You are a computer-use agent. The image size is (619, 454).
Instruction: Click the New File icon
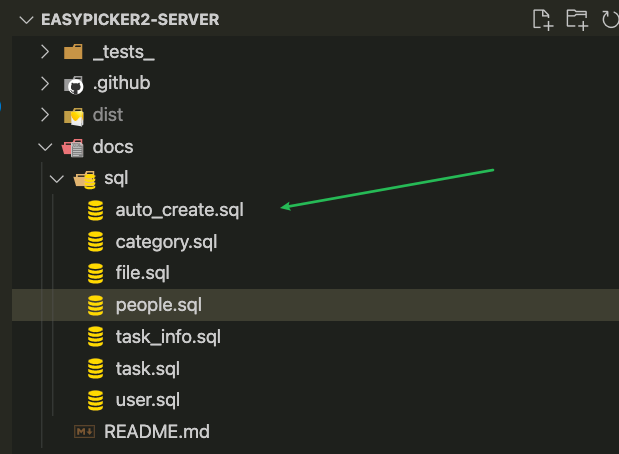(543, 19)
